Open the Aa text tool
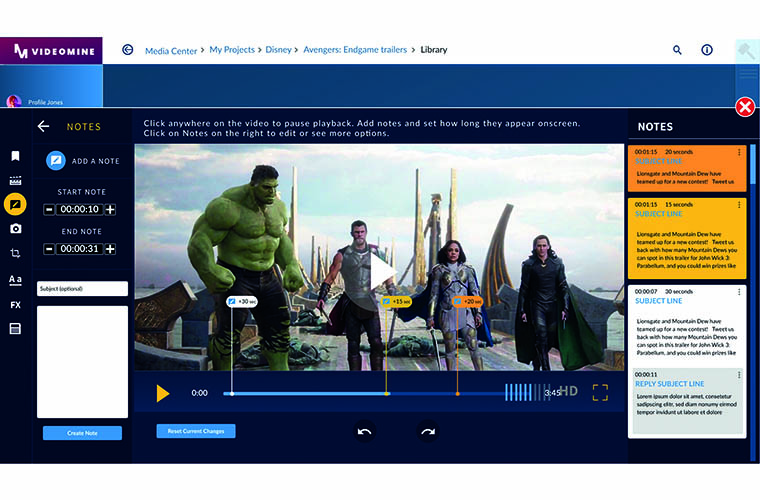The width and height of the screenshot is (760, 500). [15, 280]
